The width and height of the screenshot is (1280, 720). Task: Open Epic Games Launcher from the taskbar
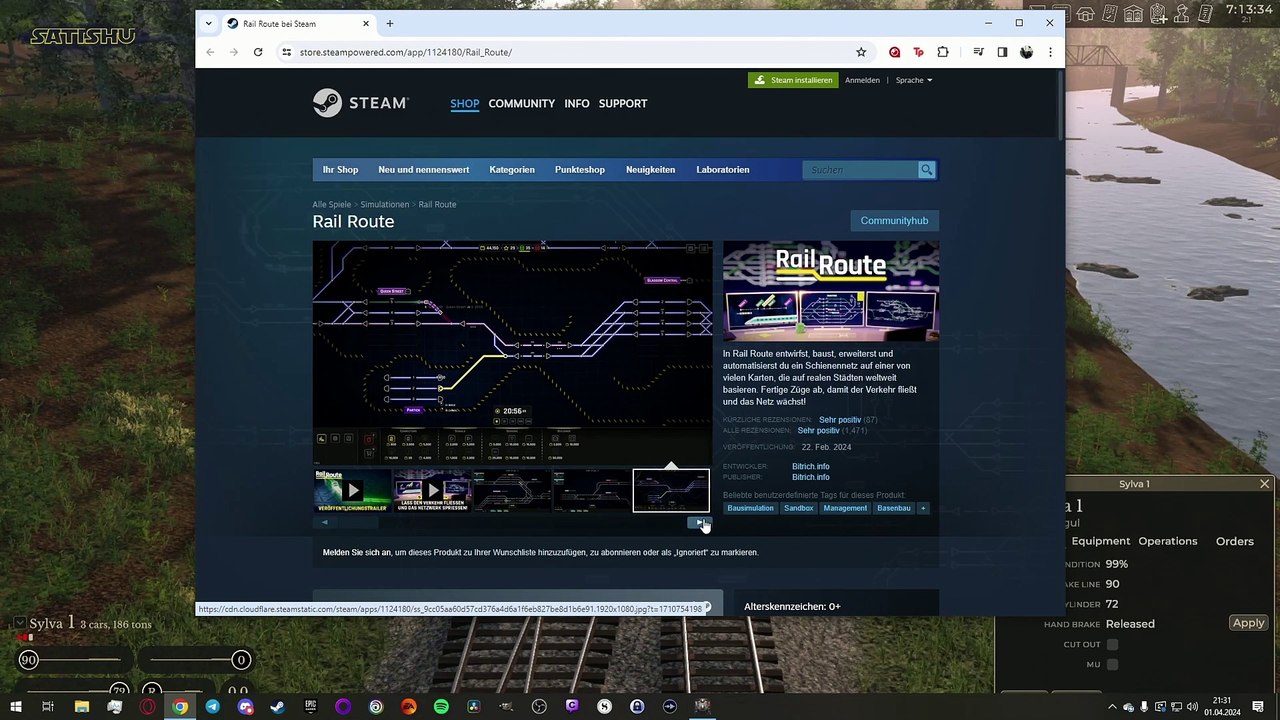pos(310,706)
